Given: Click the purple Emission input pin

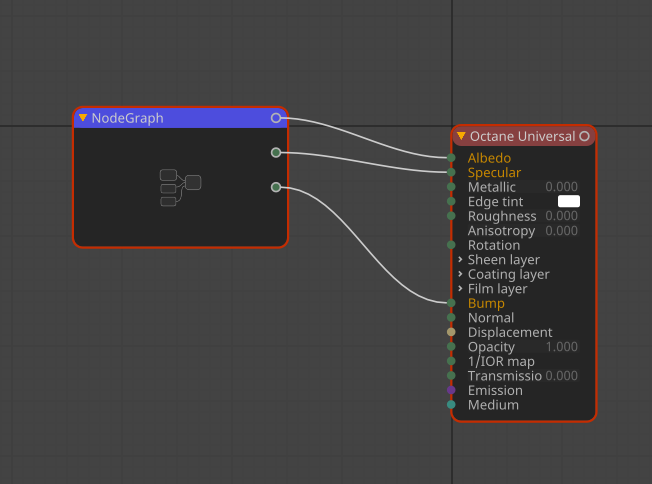Looking at the screenshot, I should (x=451, y=390).
